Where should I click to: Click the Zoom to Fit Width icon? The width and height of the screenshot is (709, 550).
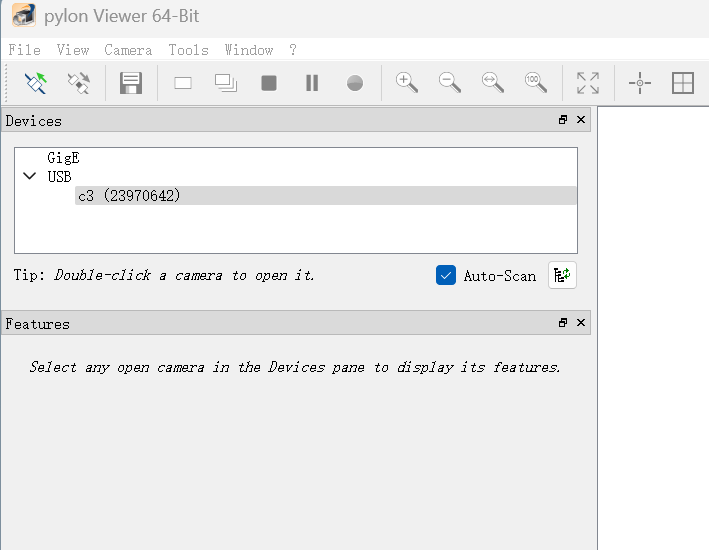coord(493,83)
